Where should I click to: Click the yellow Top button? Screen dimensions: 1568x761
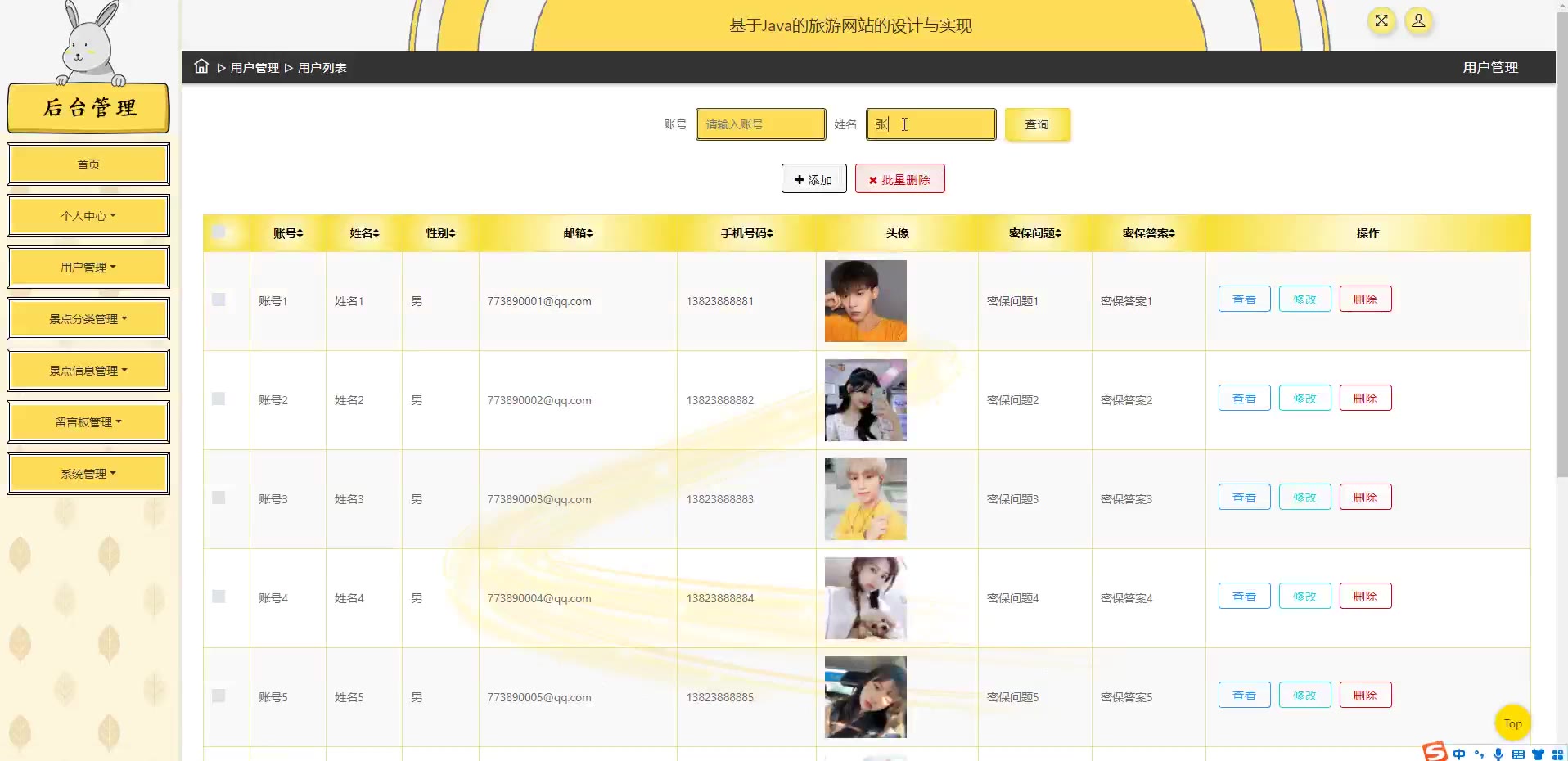point(1512,723)
